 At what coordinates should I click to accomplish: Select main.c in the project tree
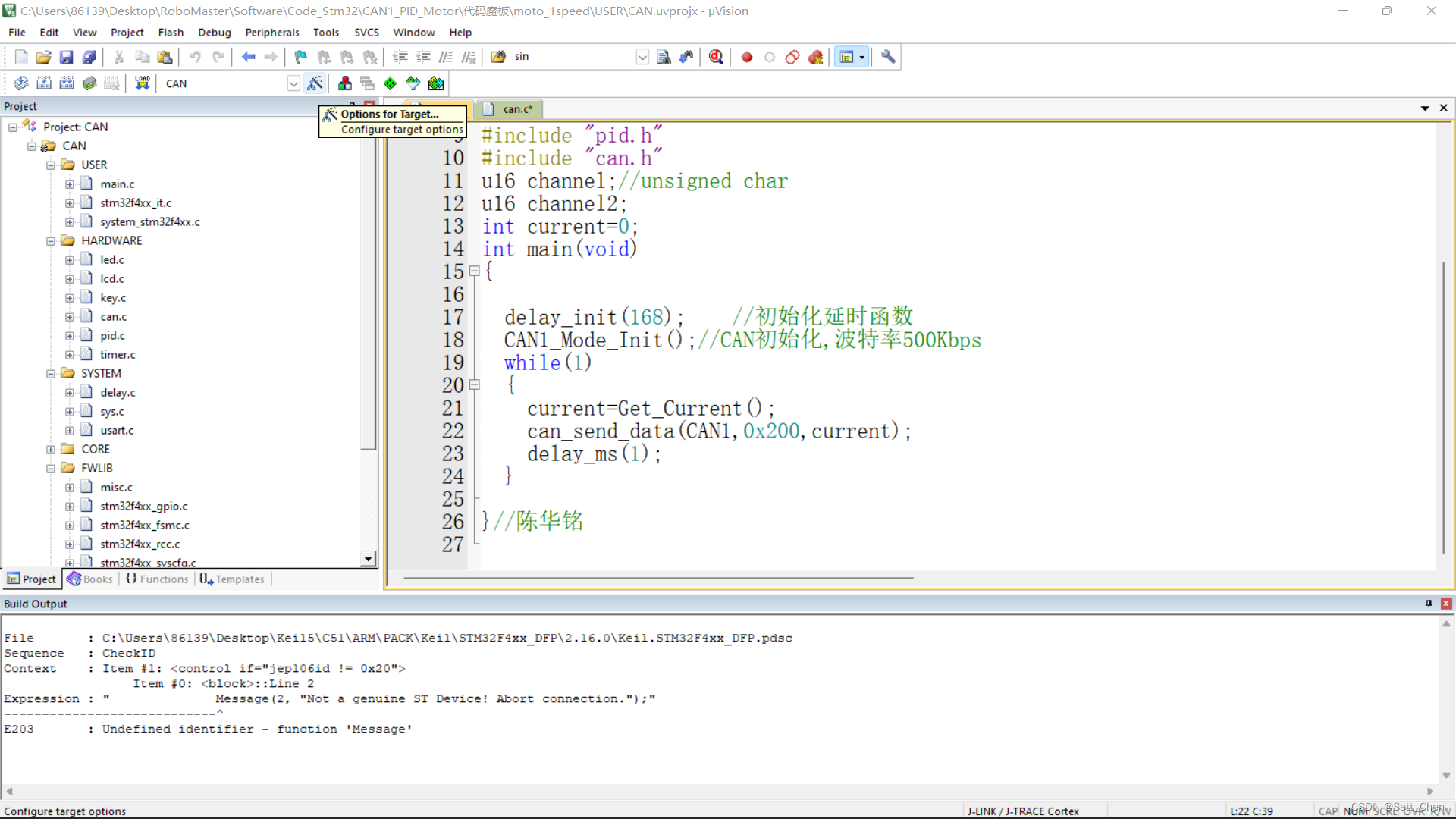[x=118, y=184]
